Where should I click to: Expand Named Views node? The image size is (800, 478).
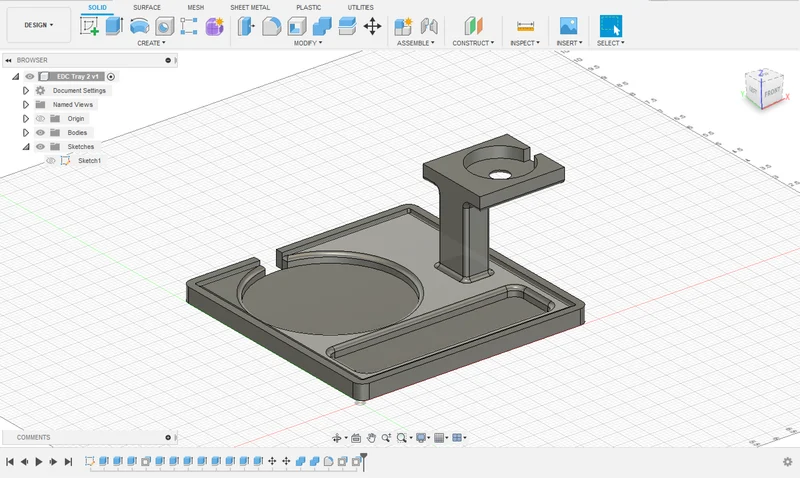click(26, 105)
